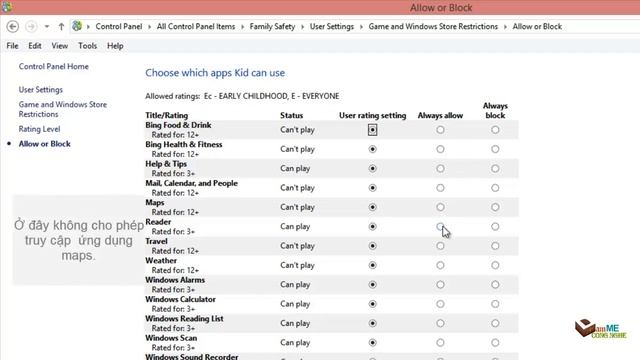Always block Windows Calculator
The height and width of the screenshot is (360, 640).
pyautogui.click(x=495, y=304)
